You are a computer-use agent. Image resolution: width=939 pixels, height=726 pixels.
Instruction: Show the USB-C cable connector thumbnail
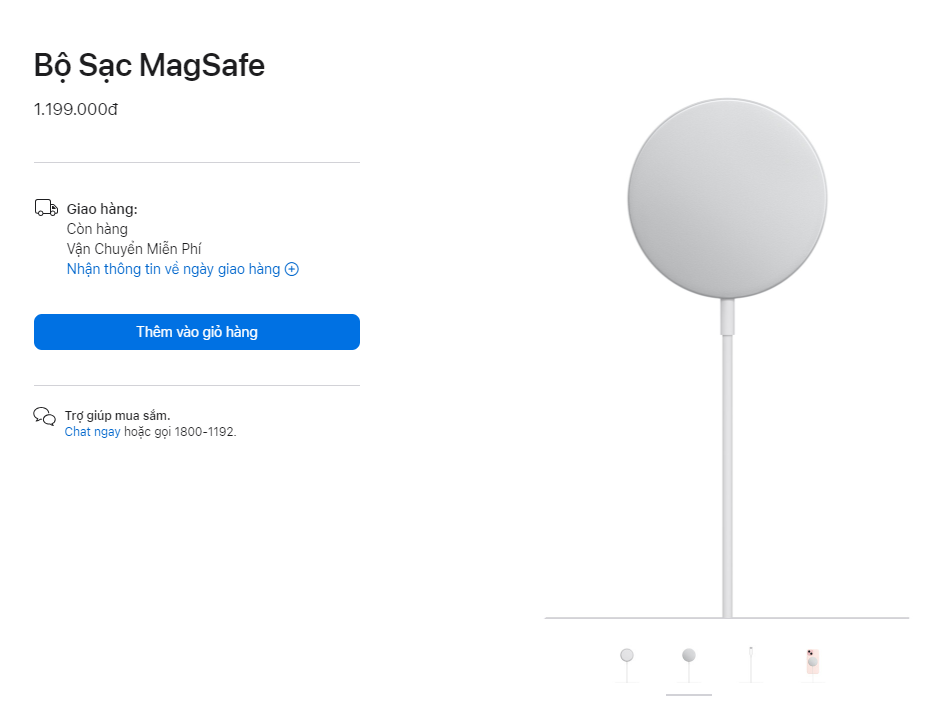750,662
